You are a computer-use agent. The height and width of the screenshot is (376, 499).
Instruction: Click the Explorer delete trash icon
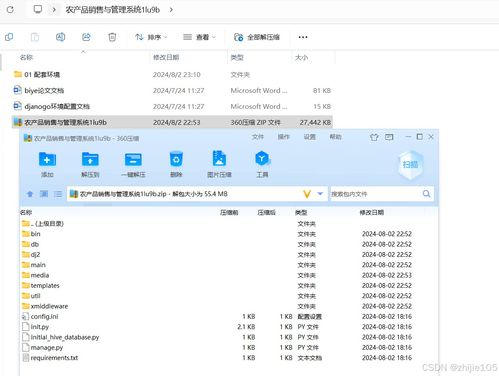[x=112, y=37]
